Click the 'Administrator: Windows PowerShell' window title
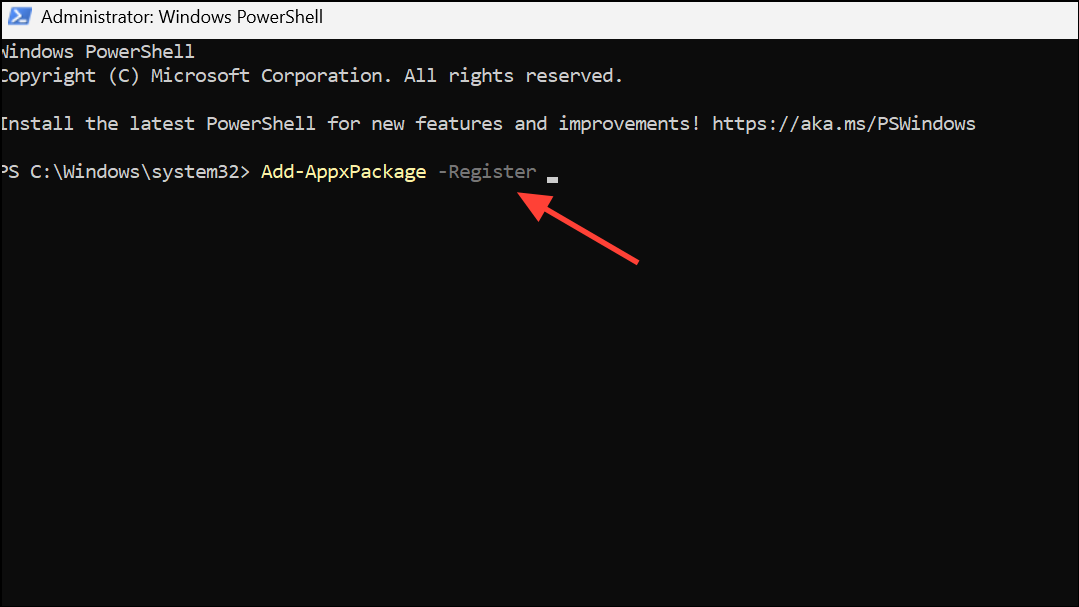1079x607 pixels. (182, 18)
